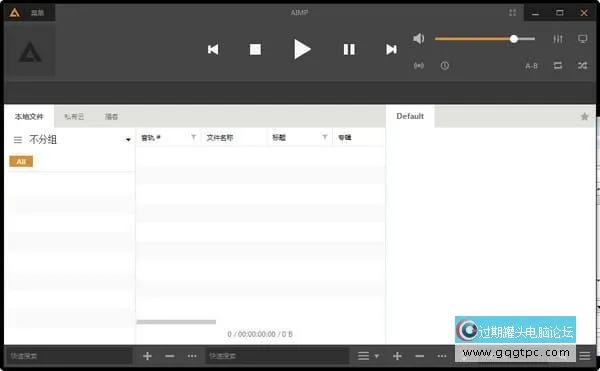Open the Default playlist tab
Viewport: 600px width, 371px height.
pos(410,116)
